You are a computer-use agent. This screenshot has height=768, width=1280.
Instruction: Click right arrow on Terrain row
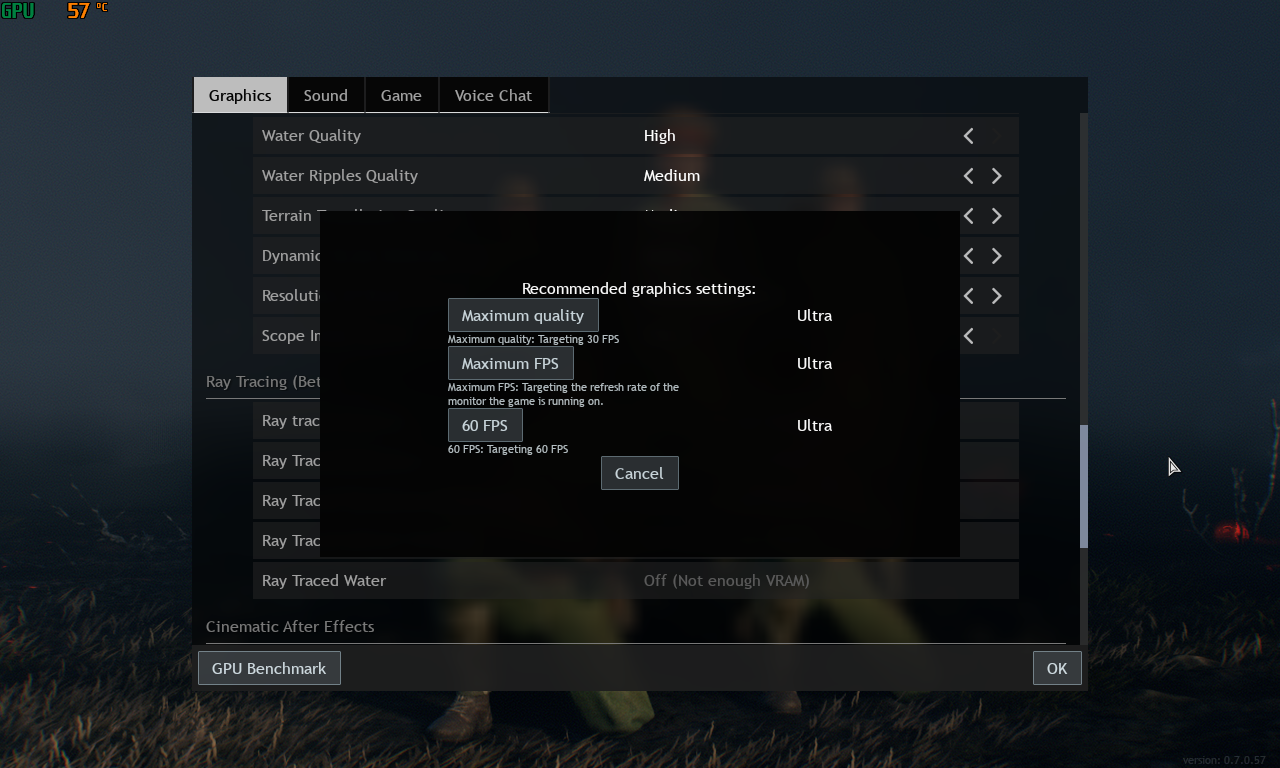pyautogui.click(x=996, y=215)
